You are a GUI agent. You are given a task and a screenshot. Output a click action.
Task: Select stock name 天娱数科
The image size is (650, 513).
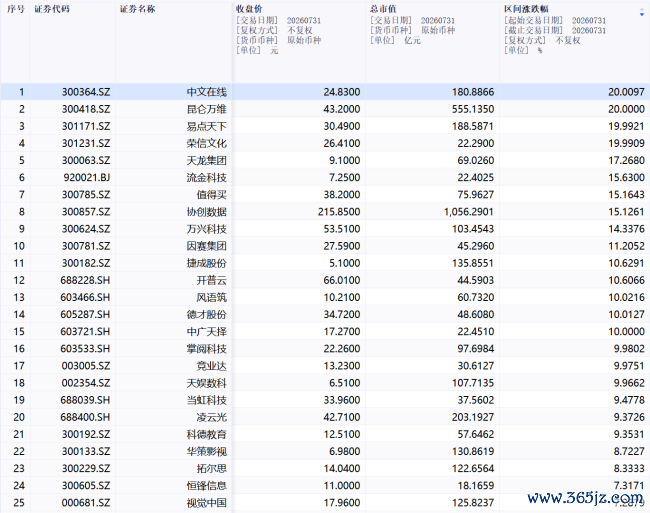(206, 383)
